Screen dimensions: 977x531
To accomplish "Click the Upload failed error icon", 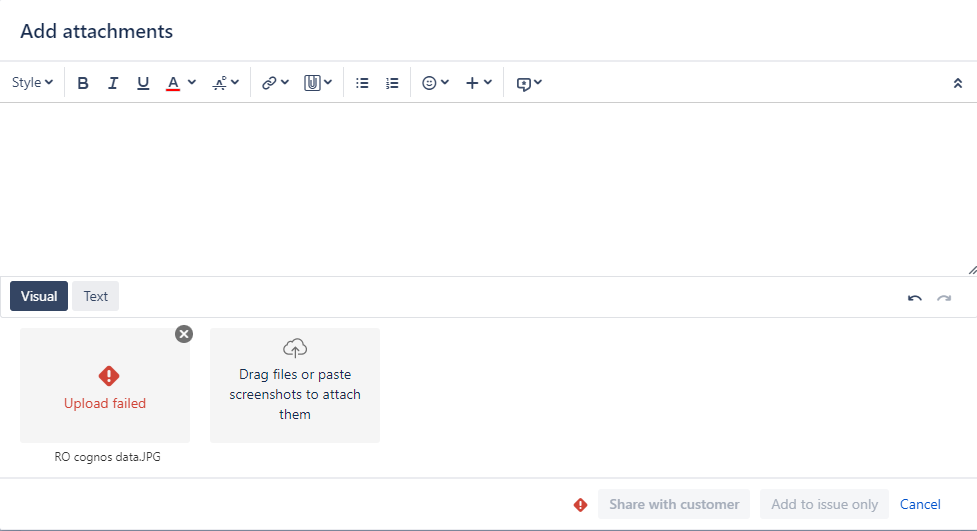I will [109, 376].
